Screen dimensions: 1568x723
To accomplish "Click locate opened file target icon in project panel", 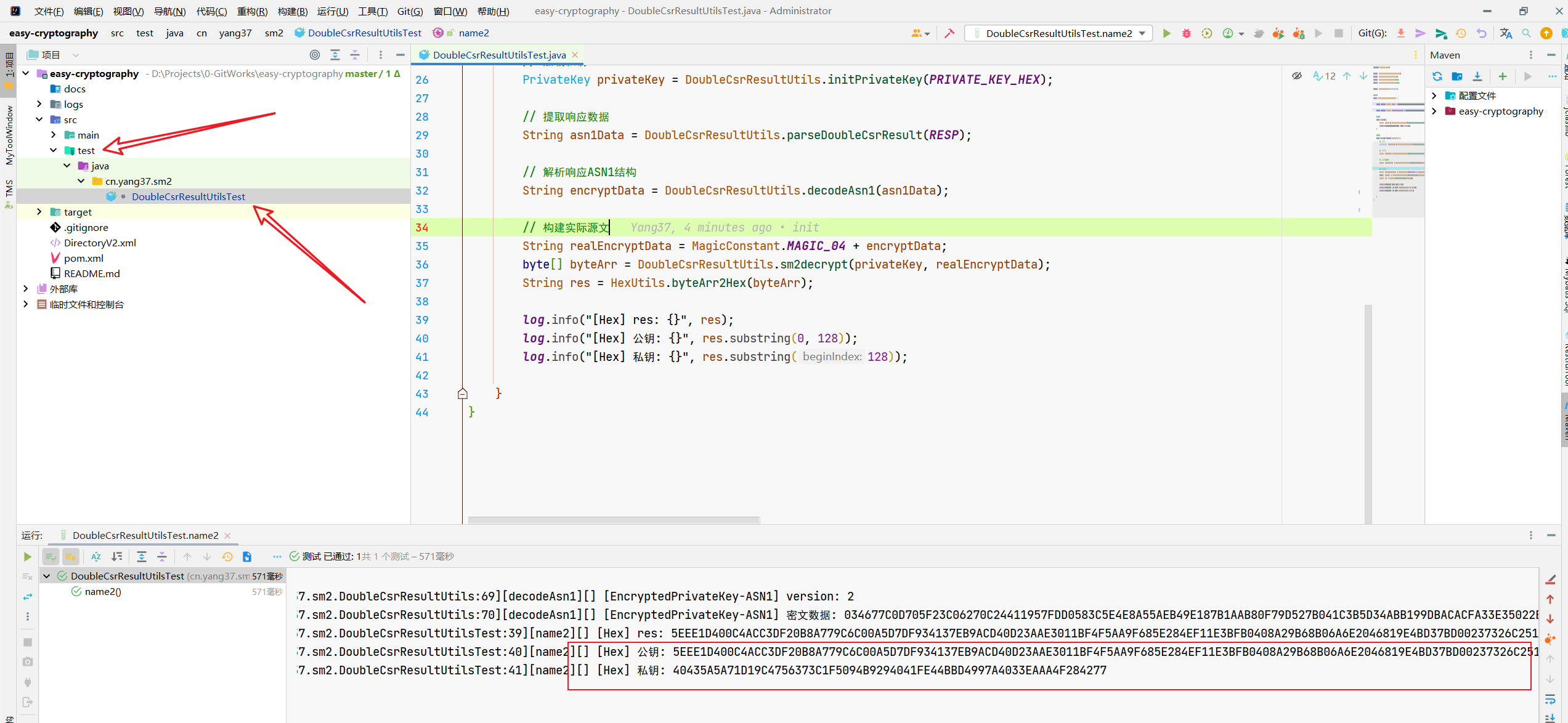I will click(x=315, y=55).
